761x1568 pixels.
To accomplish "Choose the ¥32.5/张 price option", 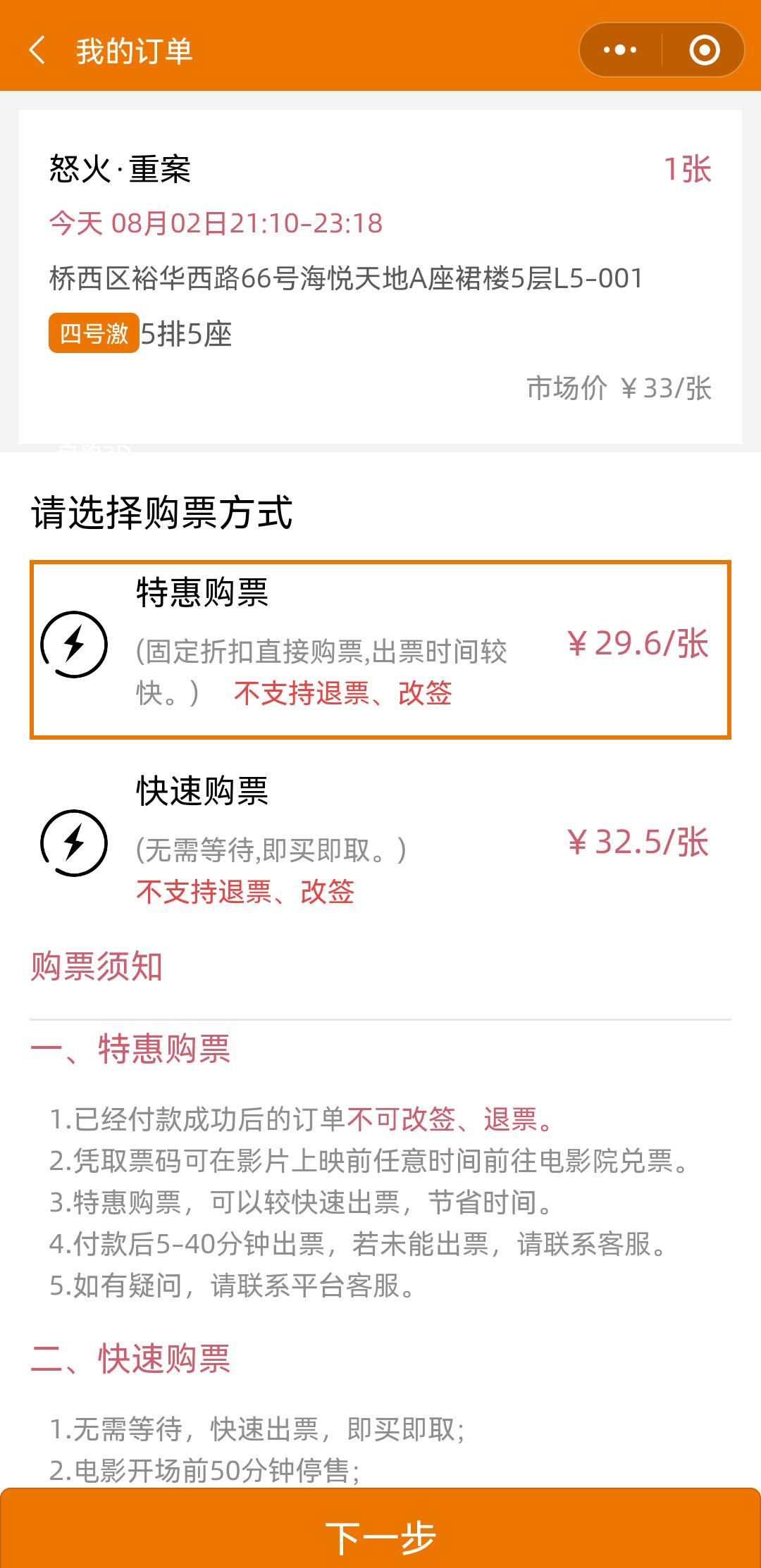I will tap(638, 842).
